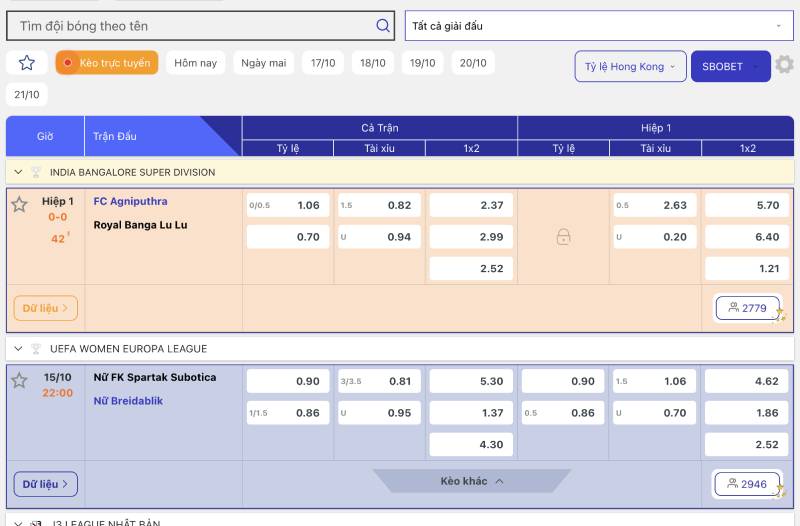This screenshot has width=800, height=526.
Task: Click the India Bangalore league trophy icon
Action: click(36, 172)
